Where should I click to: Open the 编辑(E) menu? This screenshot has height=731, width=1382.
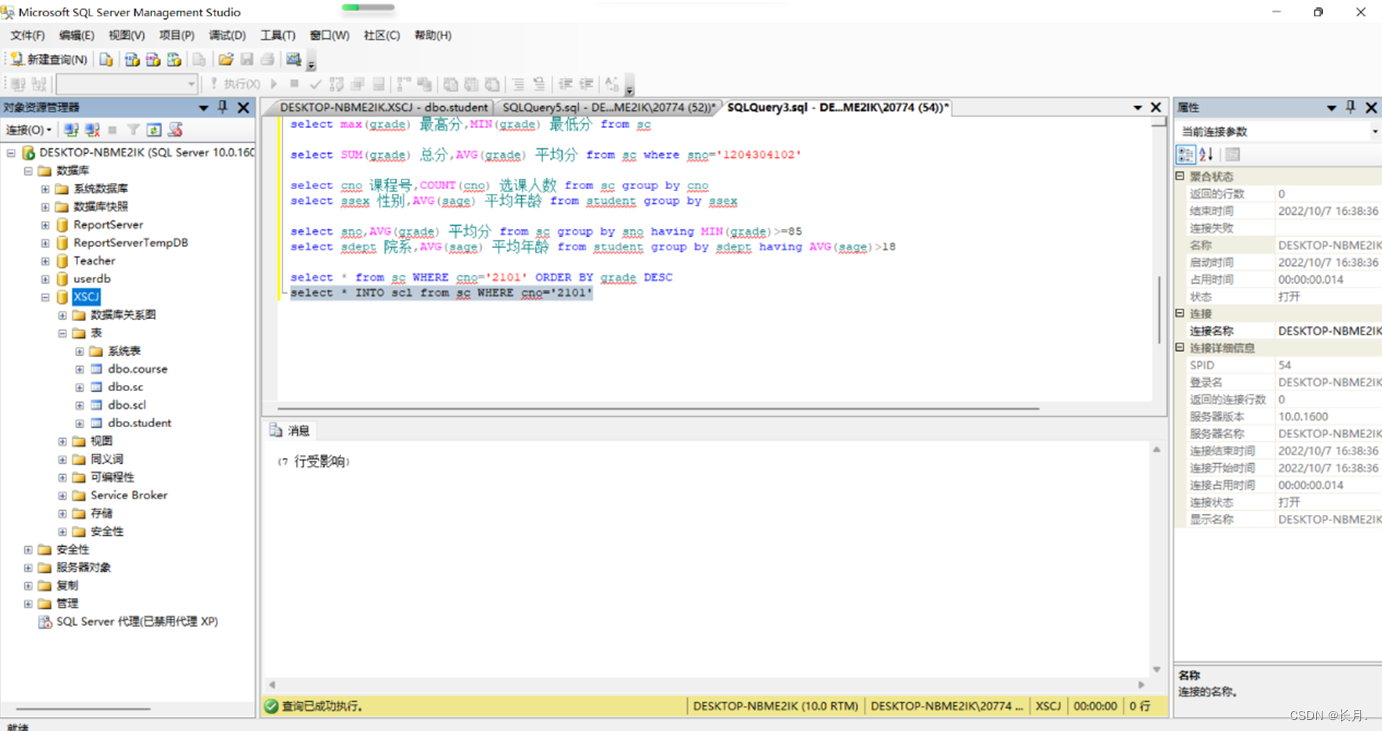(x=76, y=35)
